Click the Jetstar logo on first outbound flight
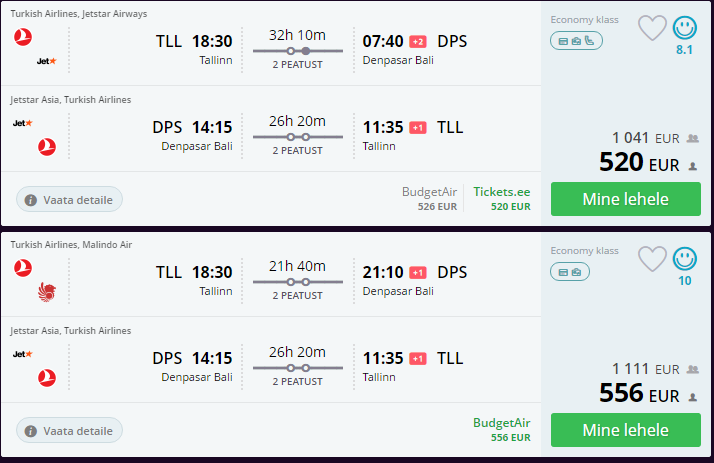The height and width of the screenshot is (463, 714). point(46,61)
